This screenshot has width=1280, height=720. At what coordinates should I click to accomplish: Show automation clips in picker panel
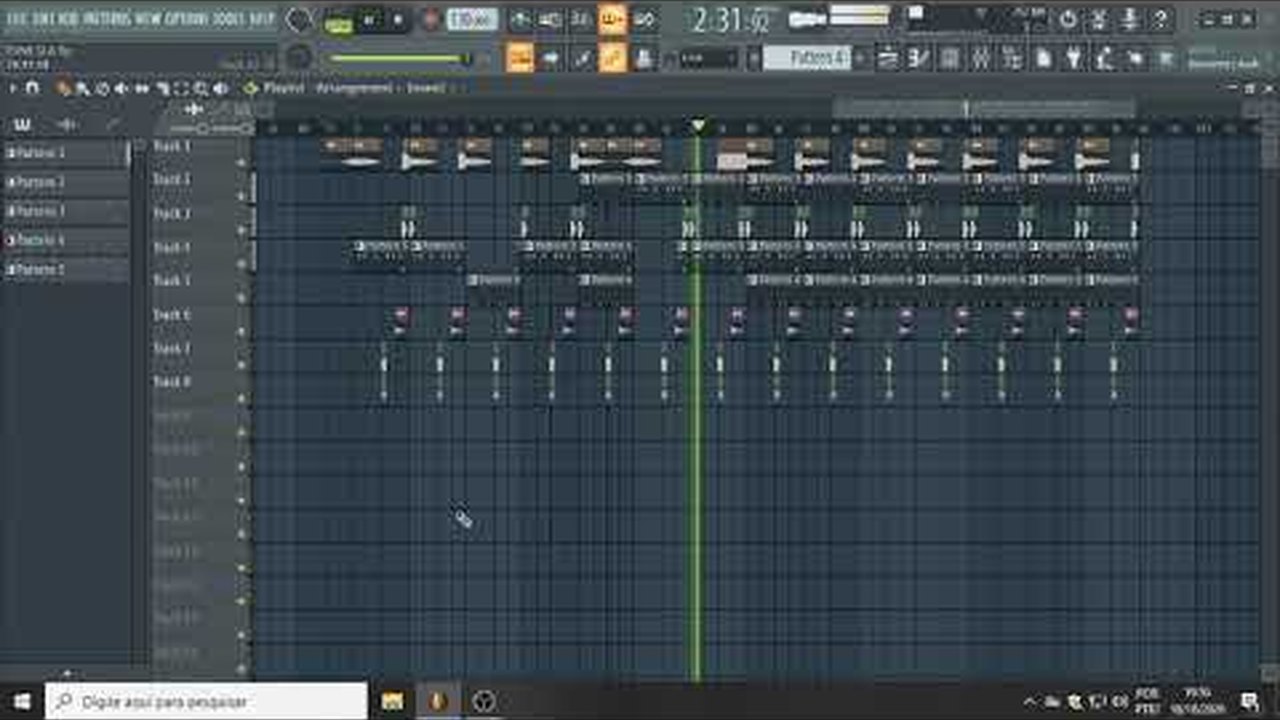pos(112,124)
